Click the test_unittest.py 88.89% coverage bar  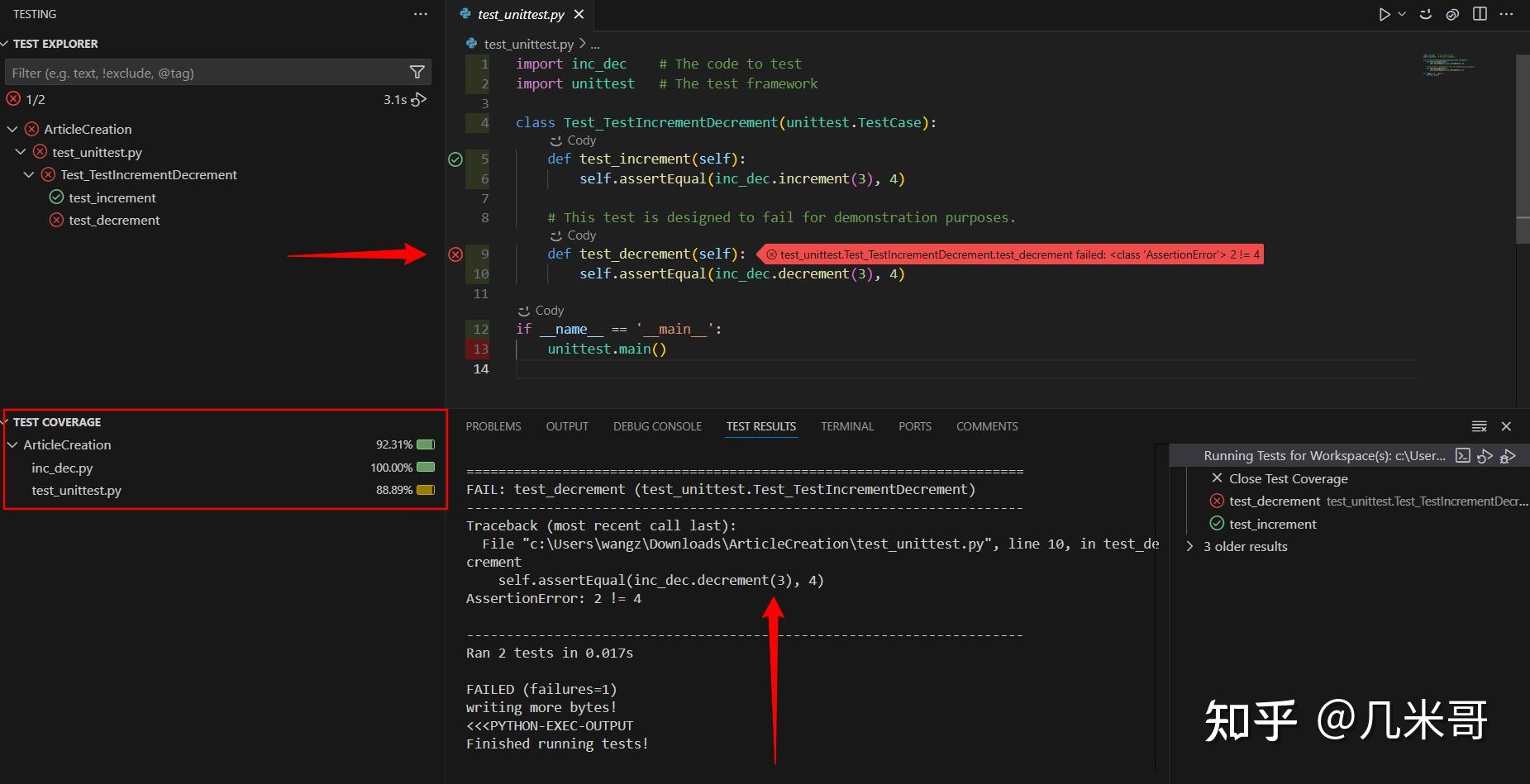click(x=426, y=490)
